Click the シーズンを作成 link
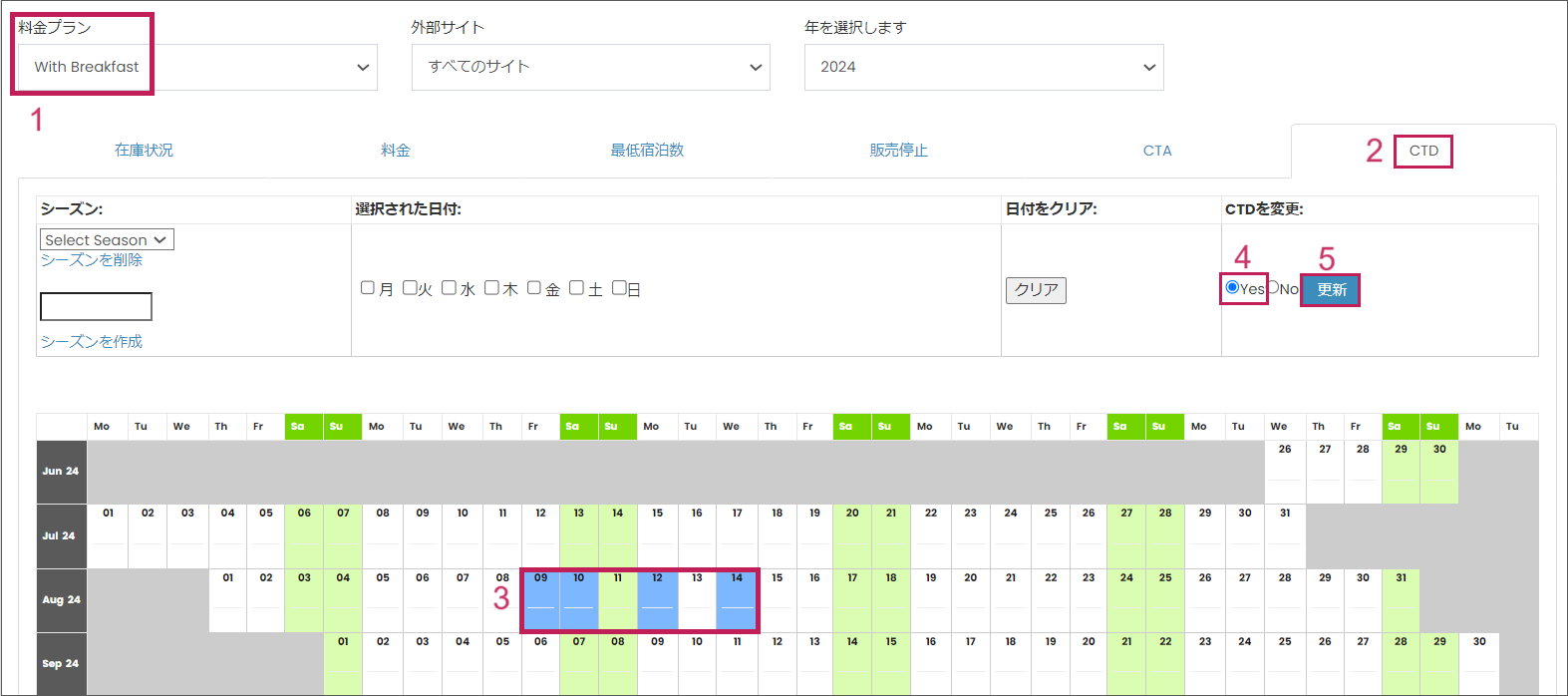 pyautogui.click(x=92, y=341)
